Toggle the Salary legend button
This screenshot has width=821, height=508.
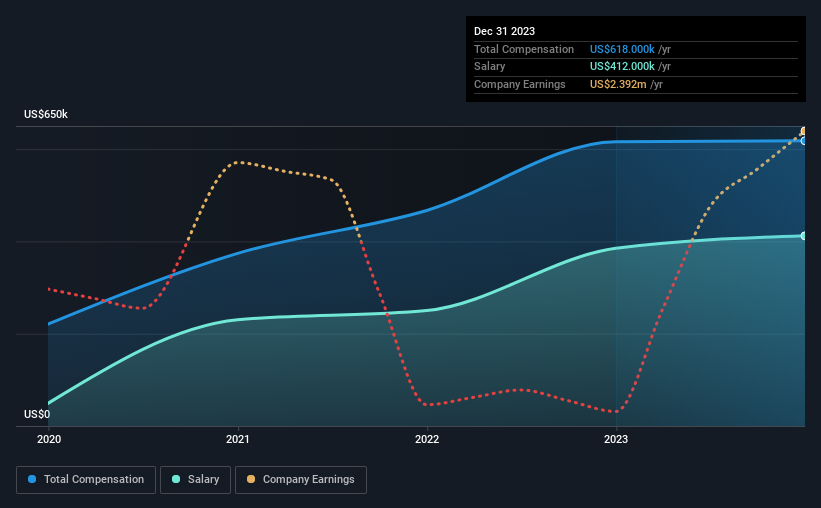tap(195, 480)
